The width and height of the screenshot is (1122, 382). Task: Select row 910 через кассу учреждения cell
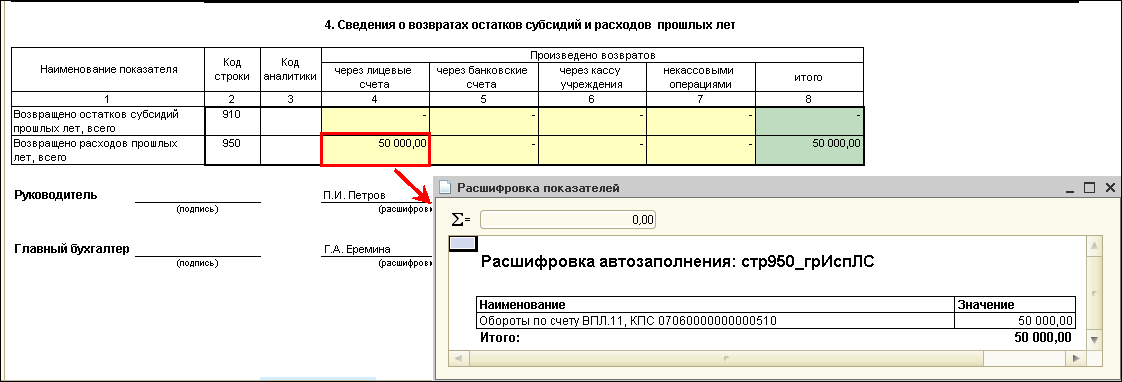tap(592, 120)
